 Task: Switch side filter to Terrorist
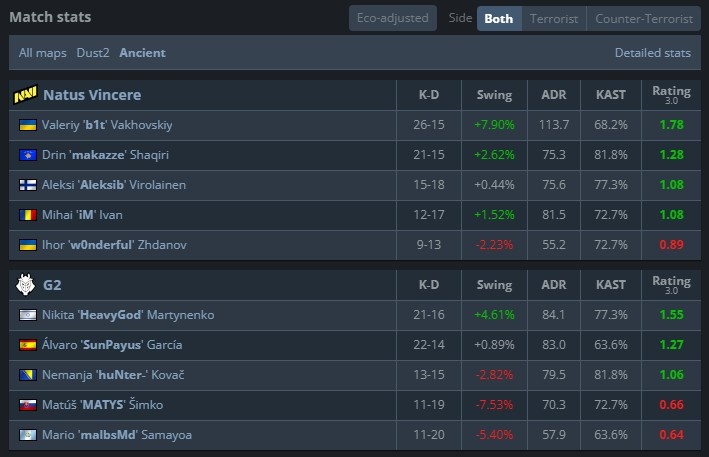click(553, 18)
